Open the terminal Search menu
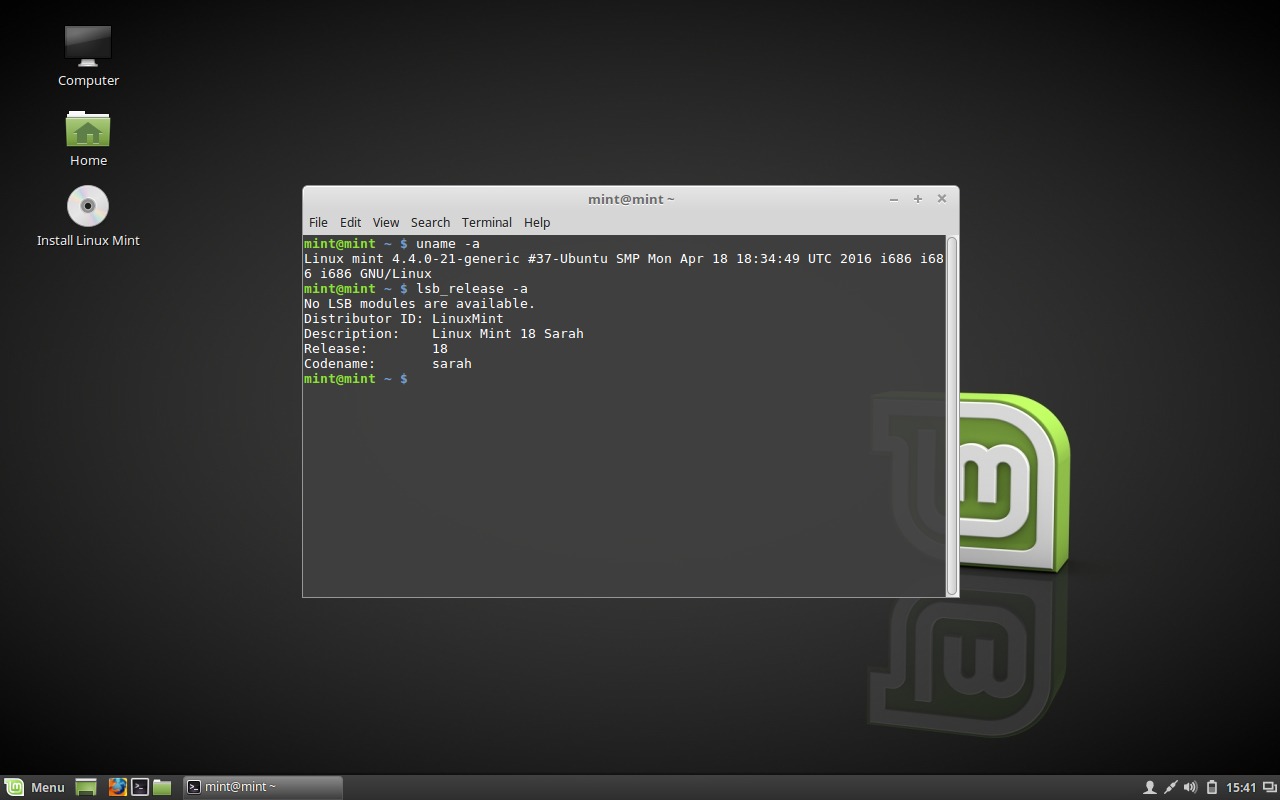1280x800 pixels. click(430, 222)
